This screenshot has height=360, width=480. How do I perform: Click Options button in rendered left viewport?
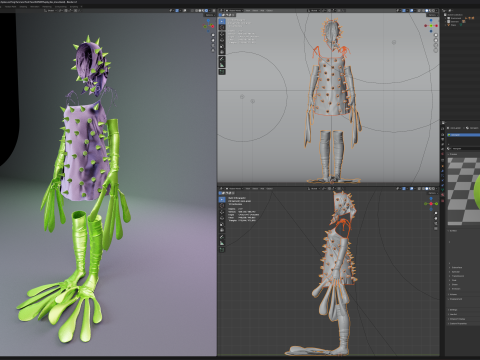(x=209, y=15)
